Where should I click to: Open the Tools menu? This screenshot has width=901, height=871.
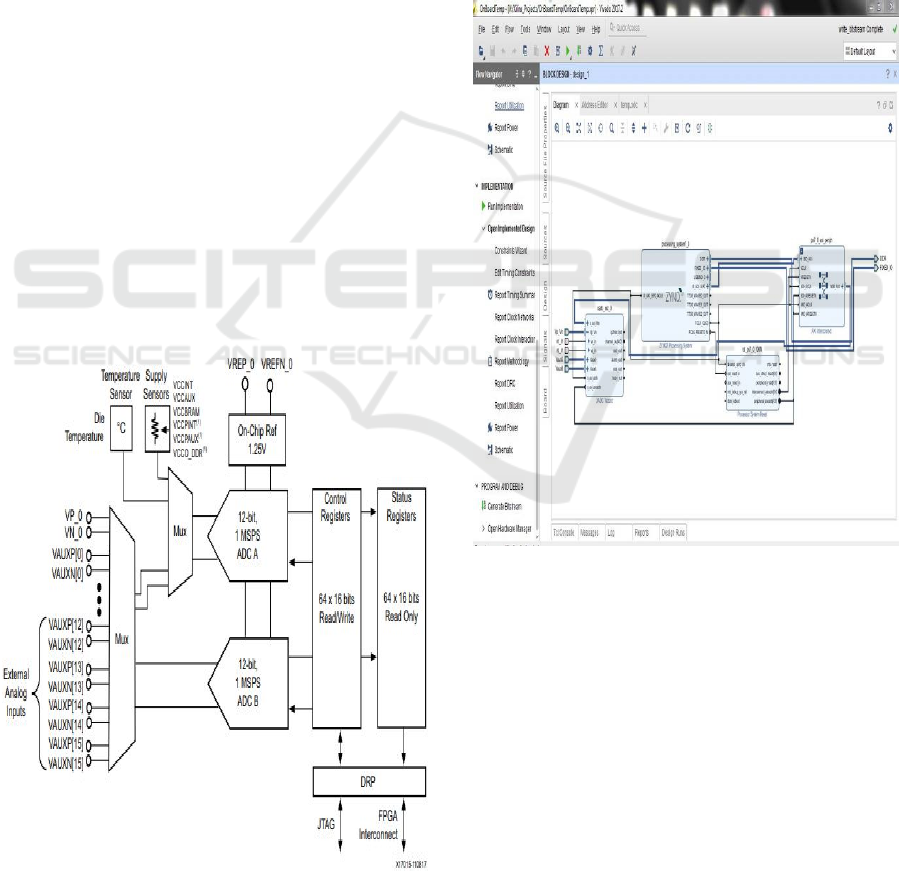525,30
